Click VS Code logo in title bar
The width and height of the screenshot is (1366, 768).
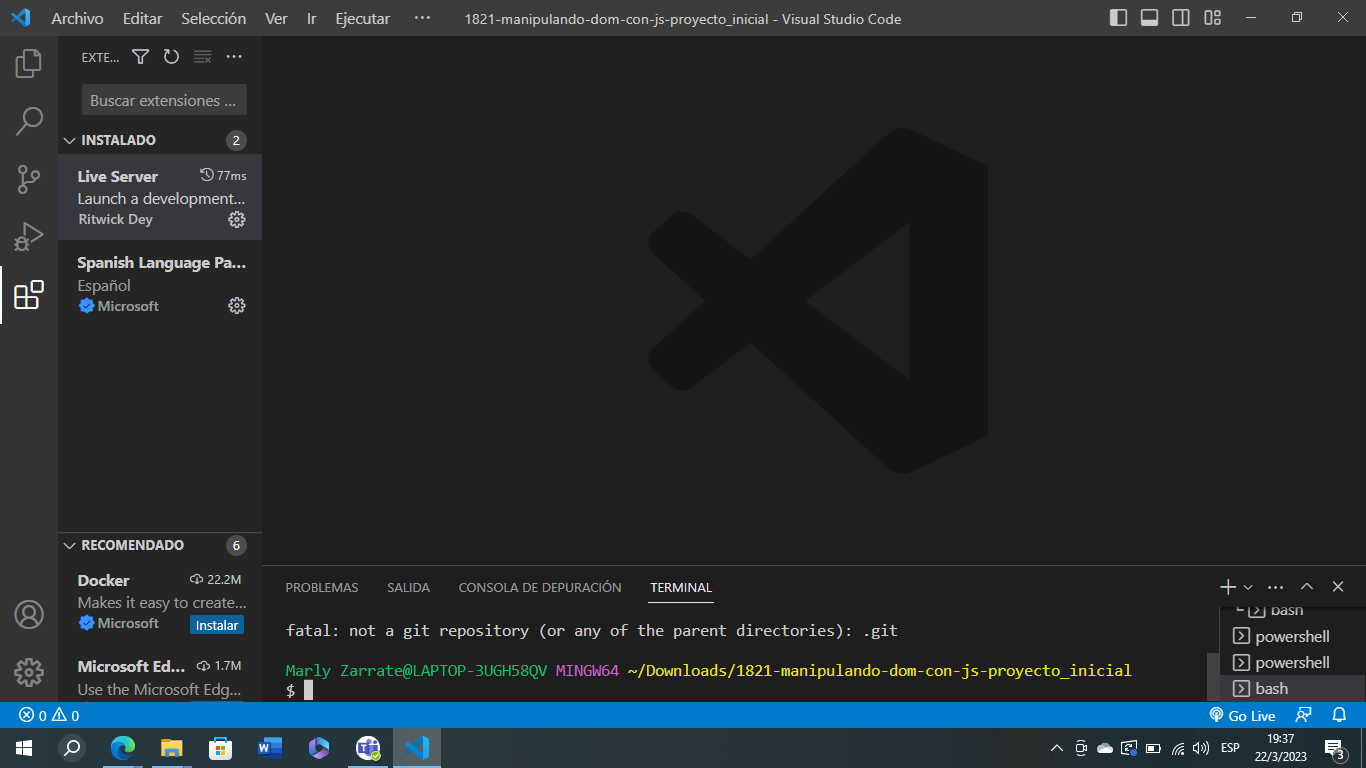tap(20, 18)
